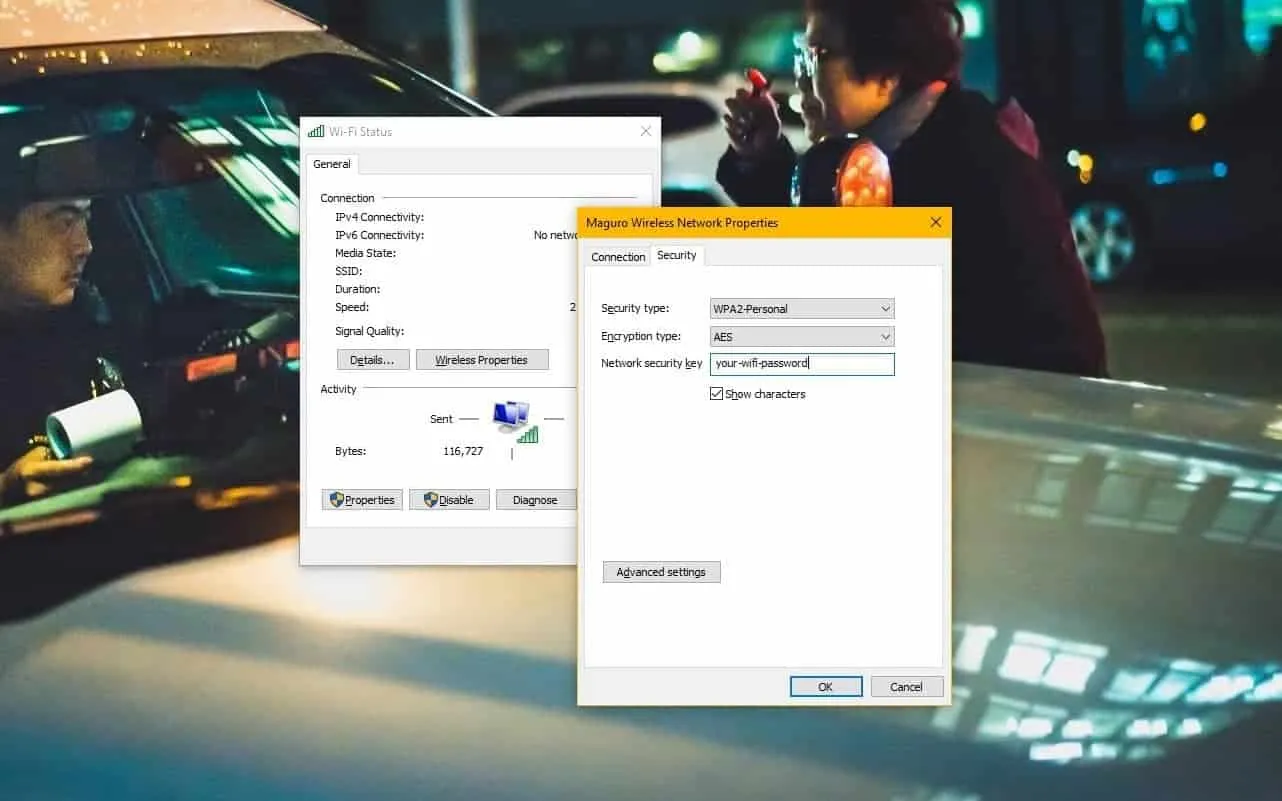
Task: Uncheck the Show characters checkbox
Action: pos(716,393)
